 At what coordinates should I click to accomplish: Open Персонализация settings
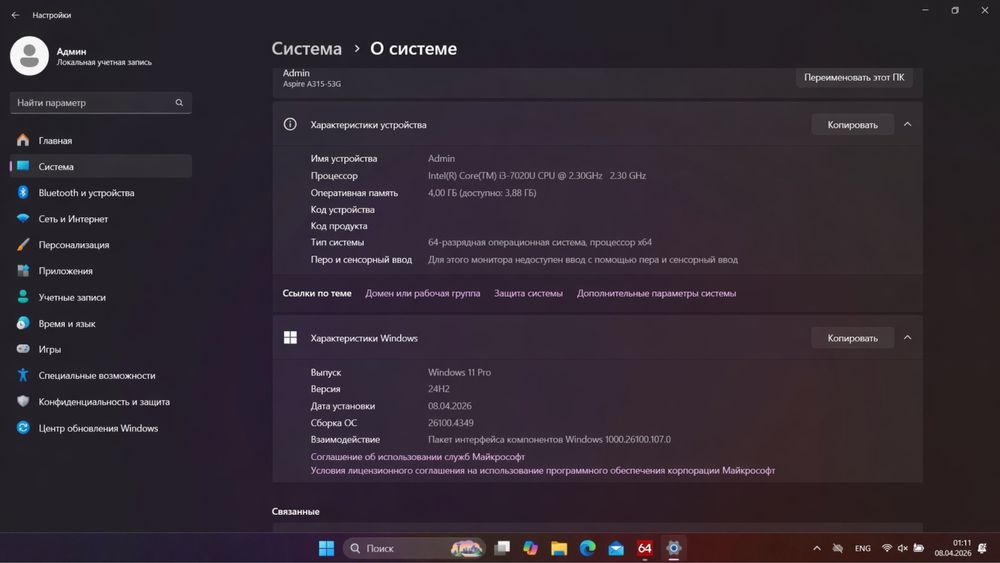[x=101, y=245]
